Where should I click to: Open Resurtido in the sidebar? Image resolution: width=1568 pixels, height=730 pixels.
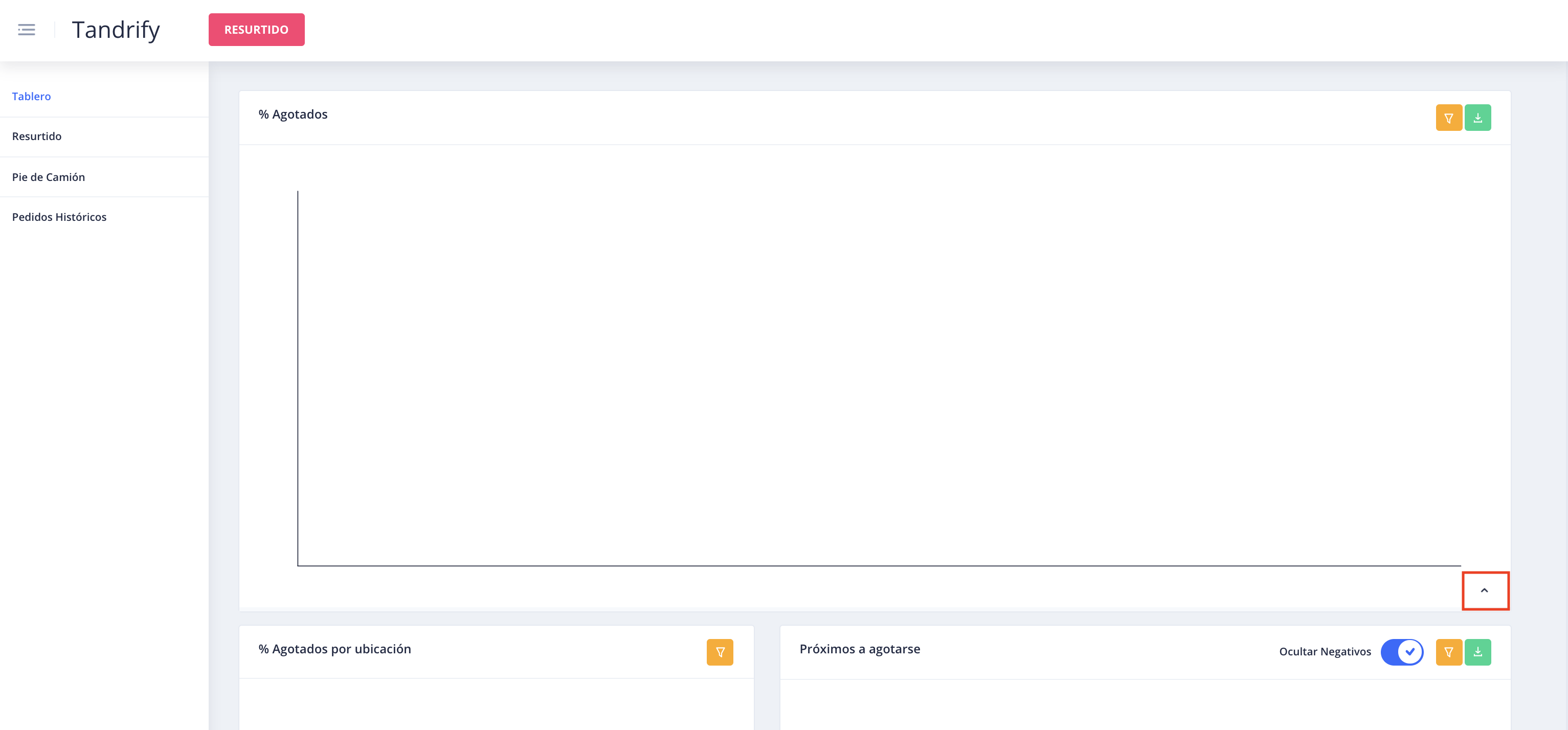pos(36,136)
